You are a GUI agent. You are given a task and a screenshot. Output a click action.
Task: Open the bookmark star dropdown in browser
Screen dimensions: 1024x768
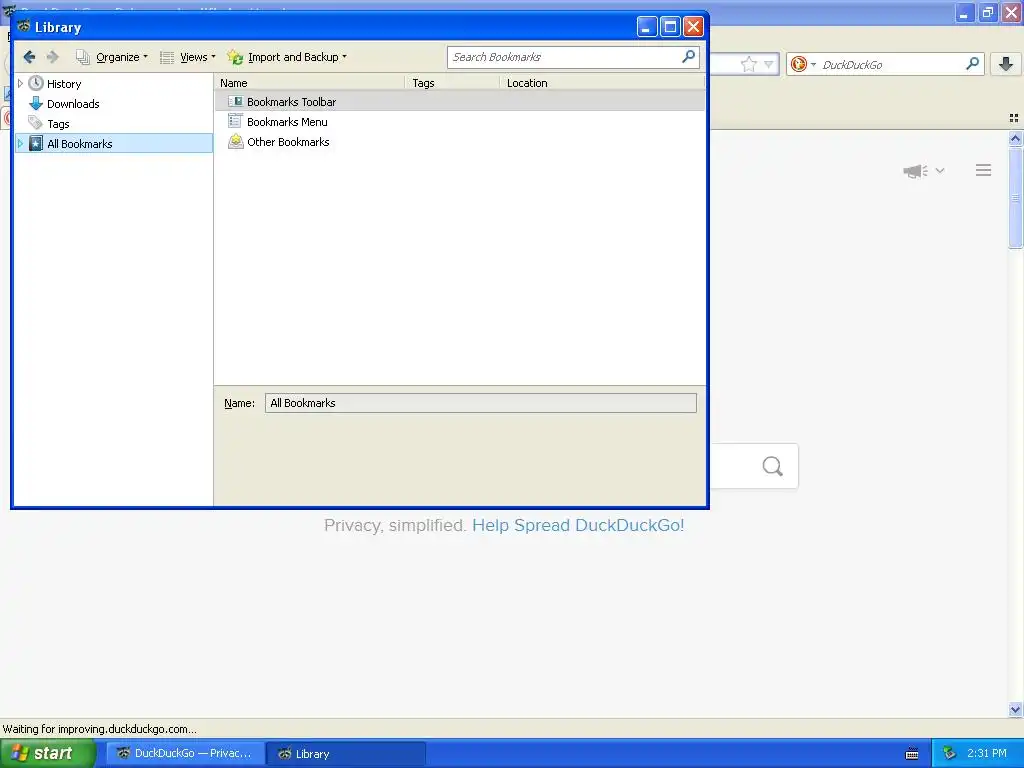(769, 64)
